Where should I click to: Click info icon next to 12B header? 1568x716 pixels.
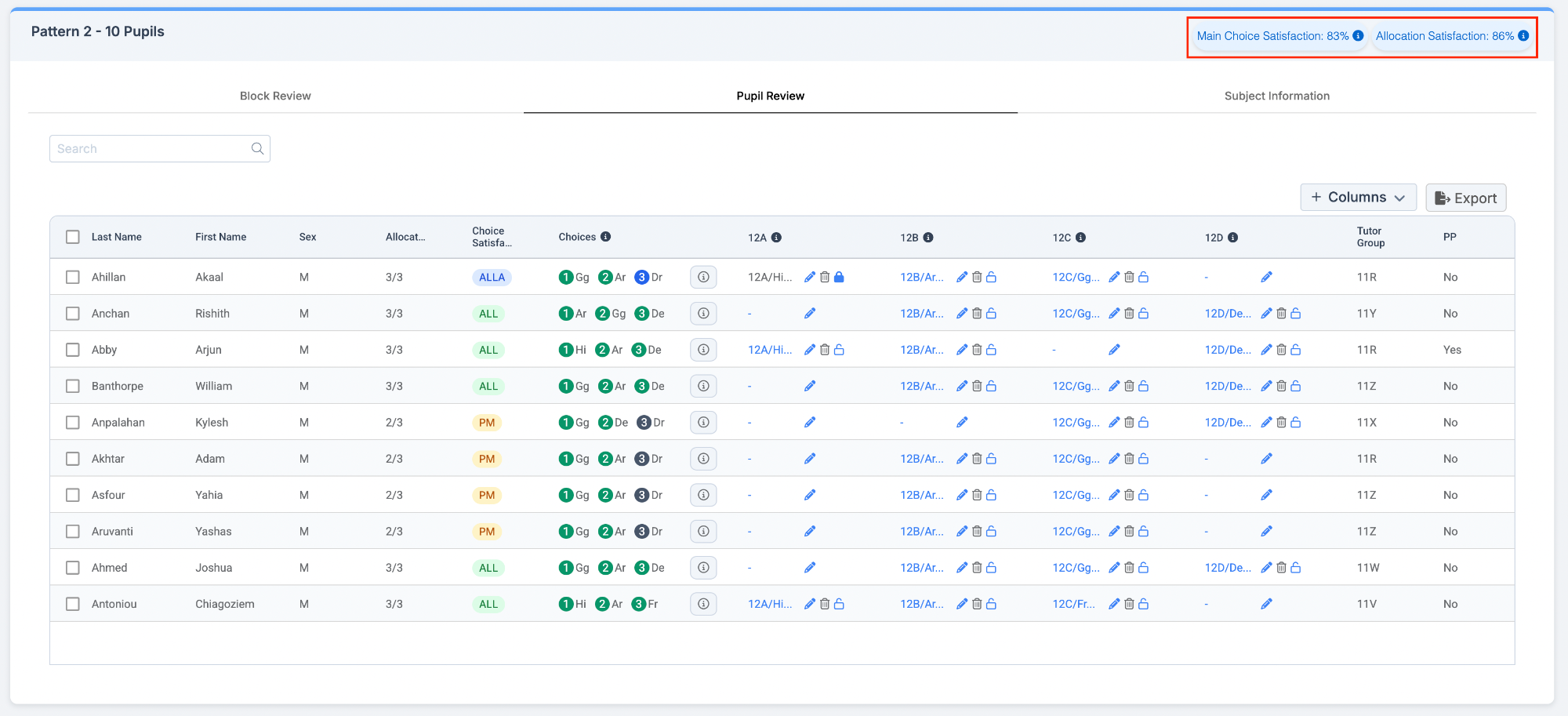pos(928,238)
